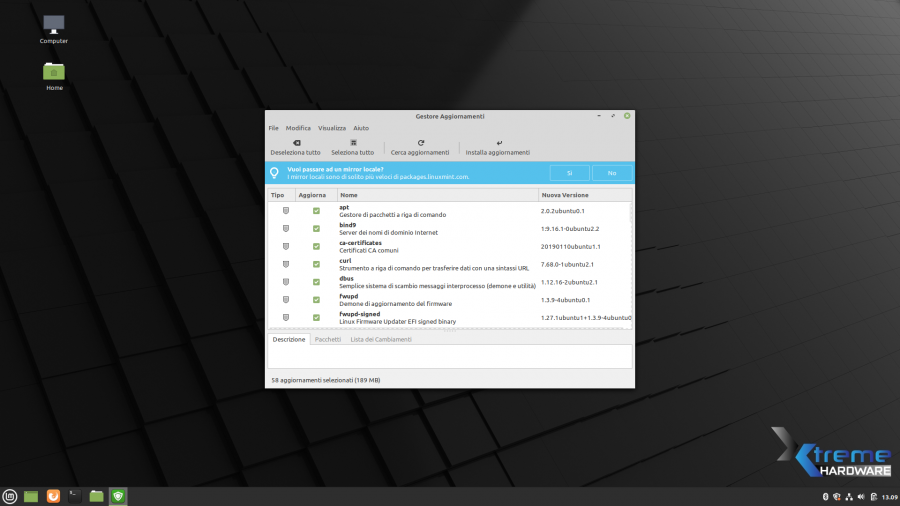
Task: Click the update list vertical scrollbar
Action: coord(630,260)
